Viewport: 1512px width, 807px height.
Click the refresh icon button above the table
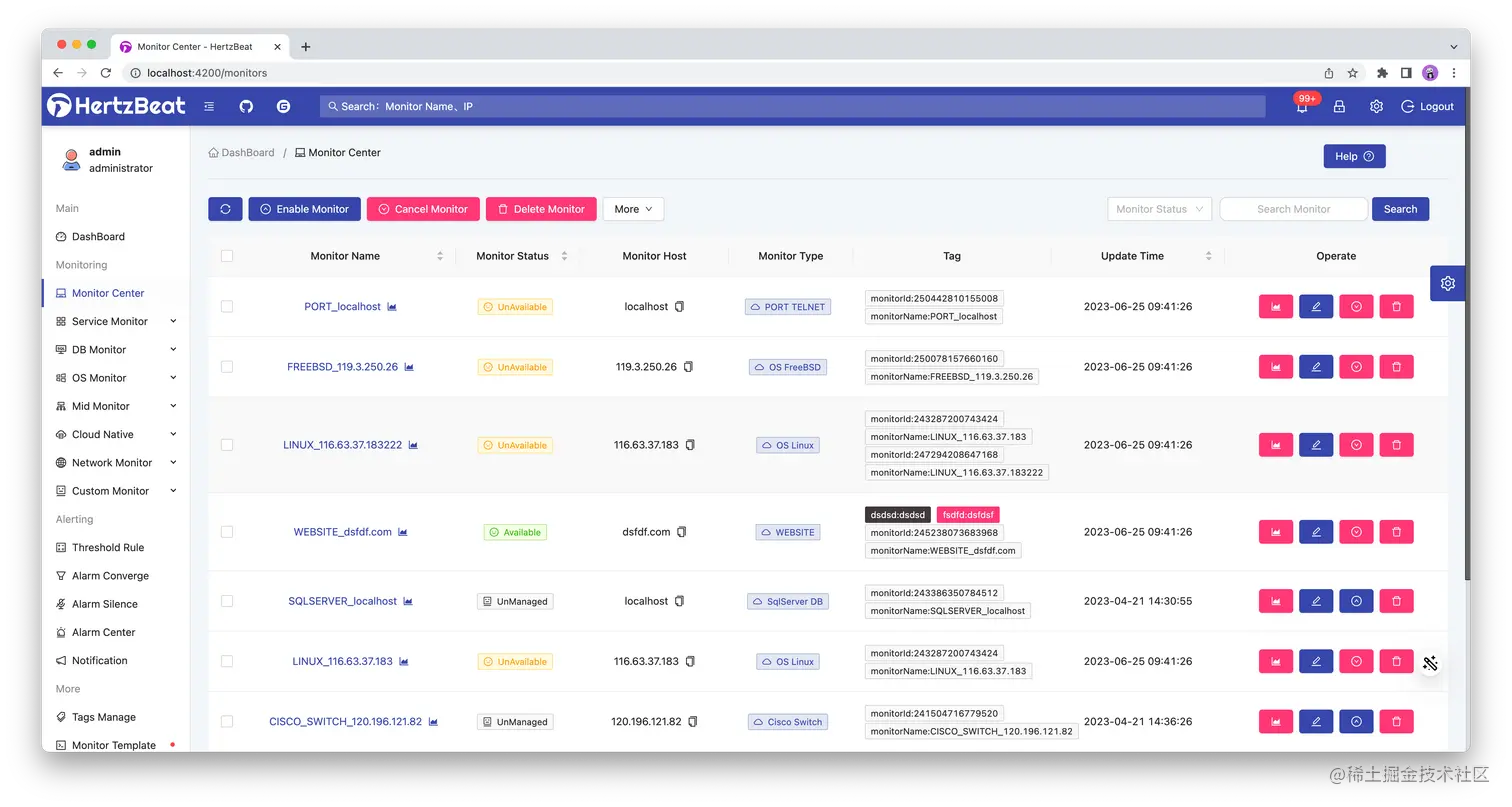click(x=225, y=209)
